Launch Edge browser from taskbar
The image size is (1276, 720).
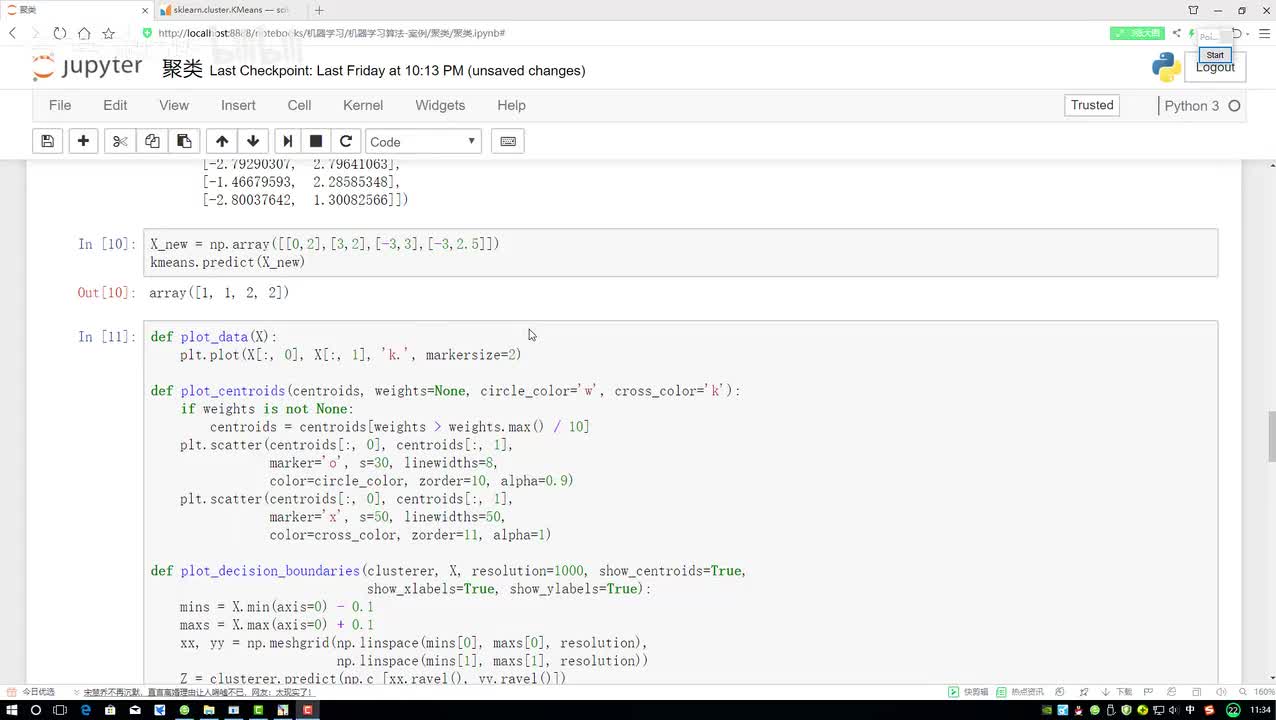(86, 710)
